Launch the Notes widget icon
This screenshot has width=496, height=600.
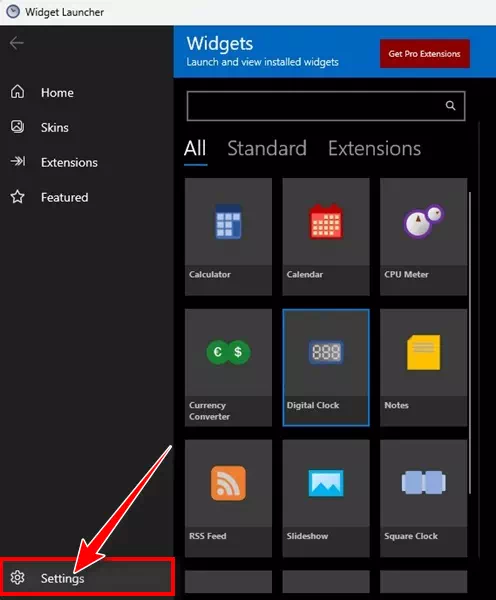point(423,352)
